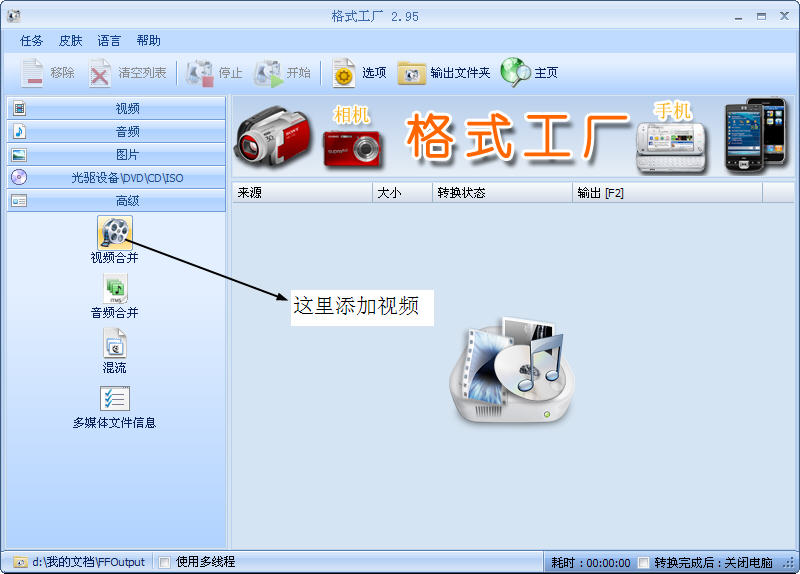Toggle the 转换完成后：关闭电脑 checkbox
The image size is (800, 574).
(x=644, y=563)
